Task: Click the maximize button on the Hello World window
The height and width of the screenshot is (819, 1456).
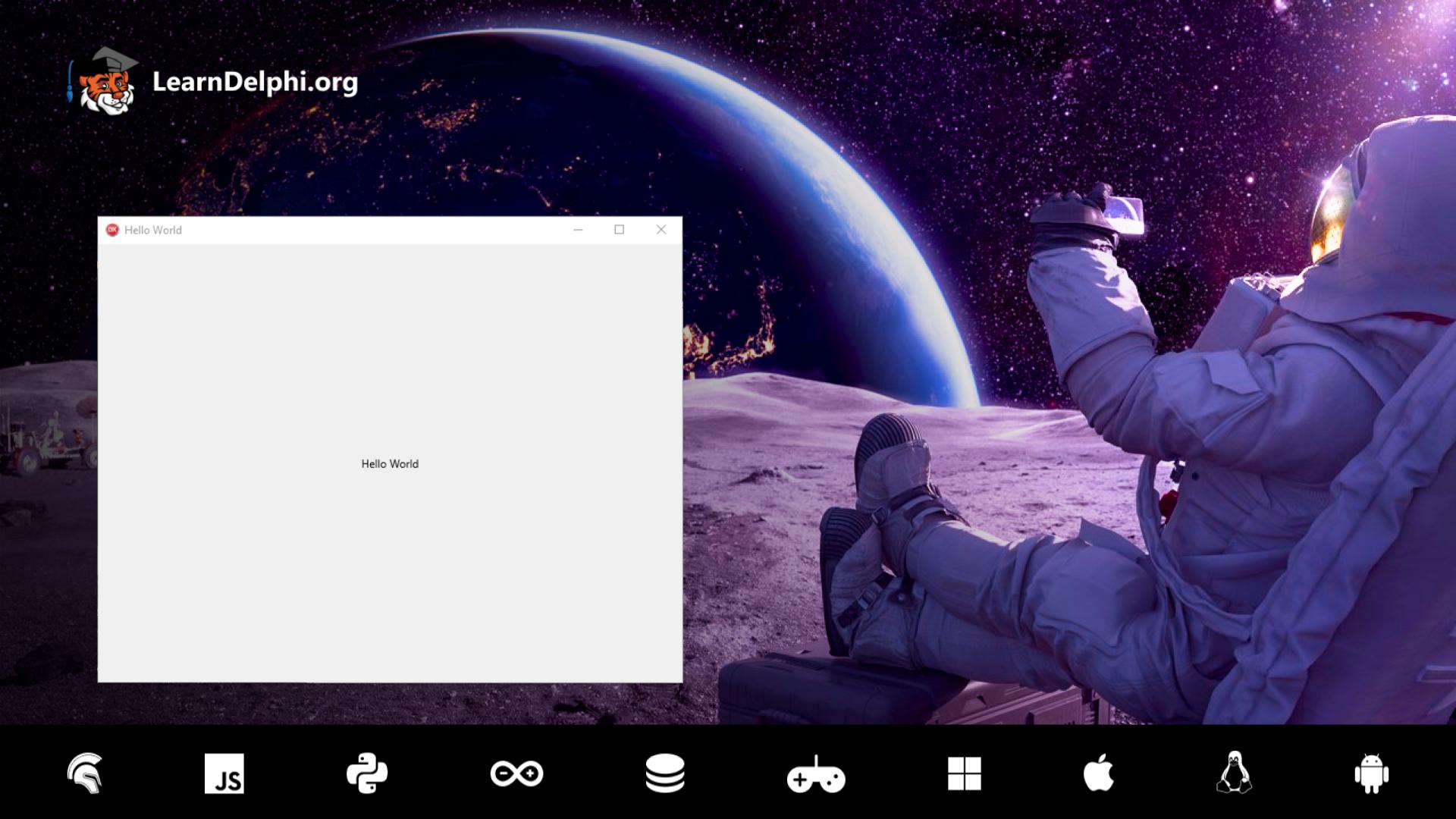Action: click(x=620, y=229)
